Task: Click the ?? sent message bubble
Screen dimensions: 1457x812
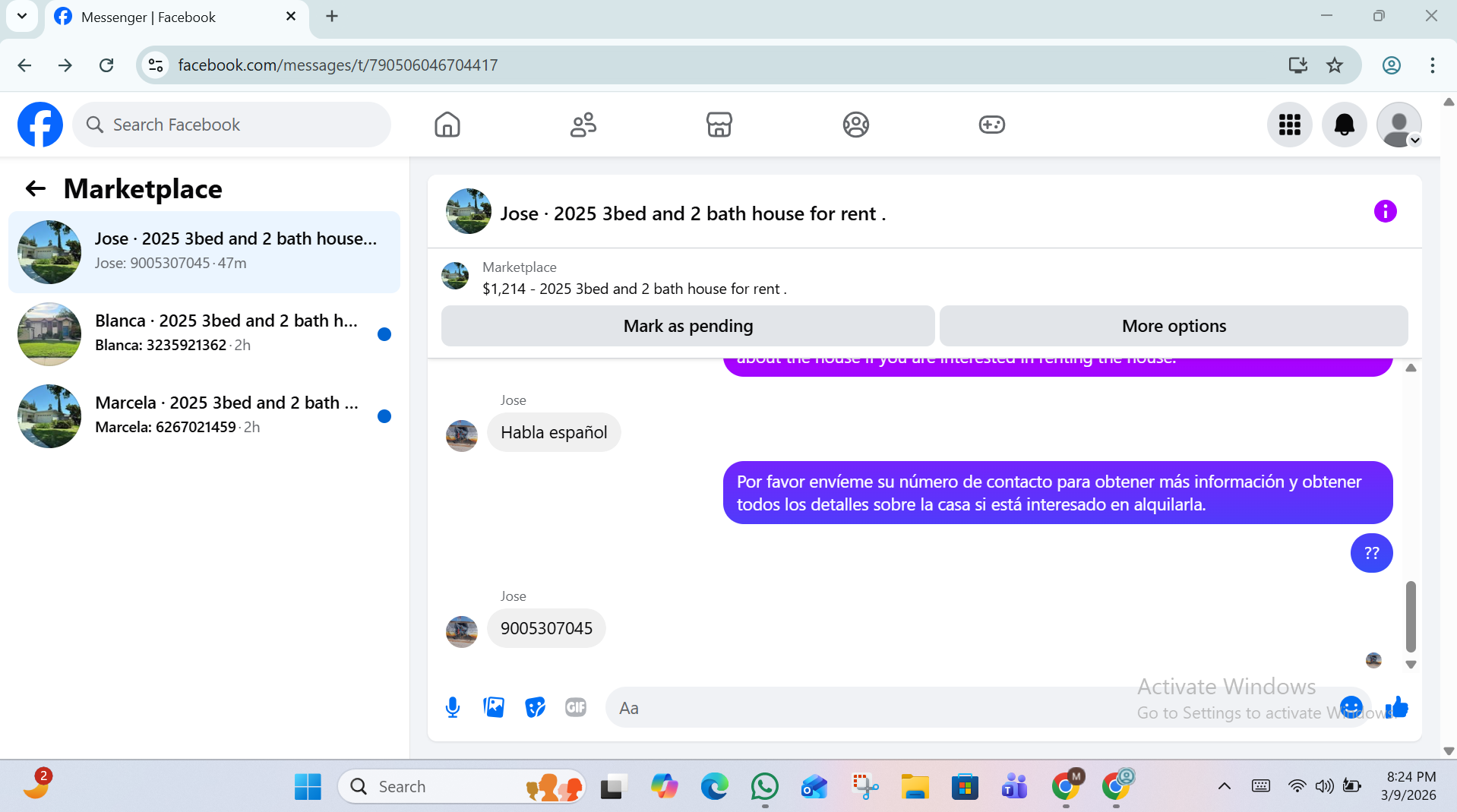Action: coord(1371,553)
